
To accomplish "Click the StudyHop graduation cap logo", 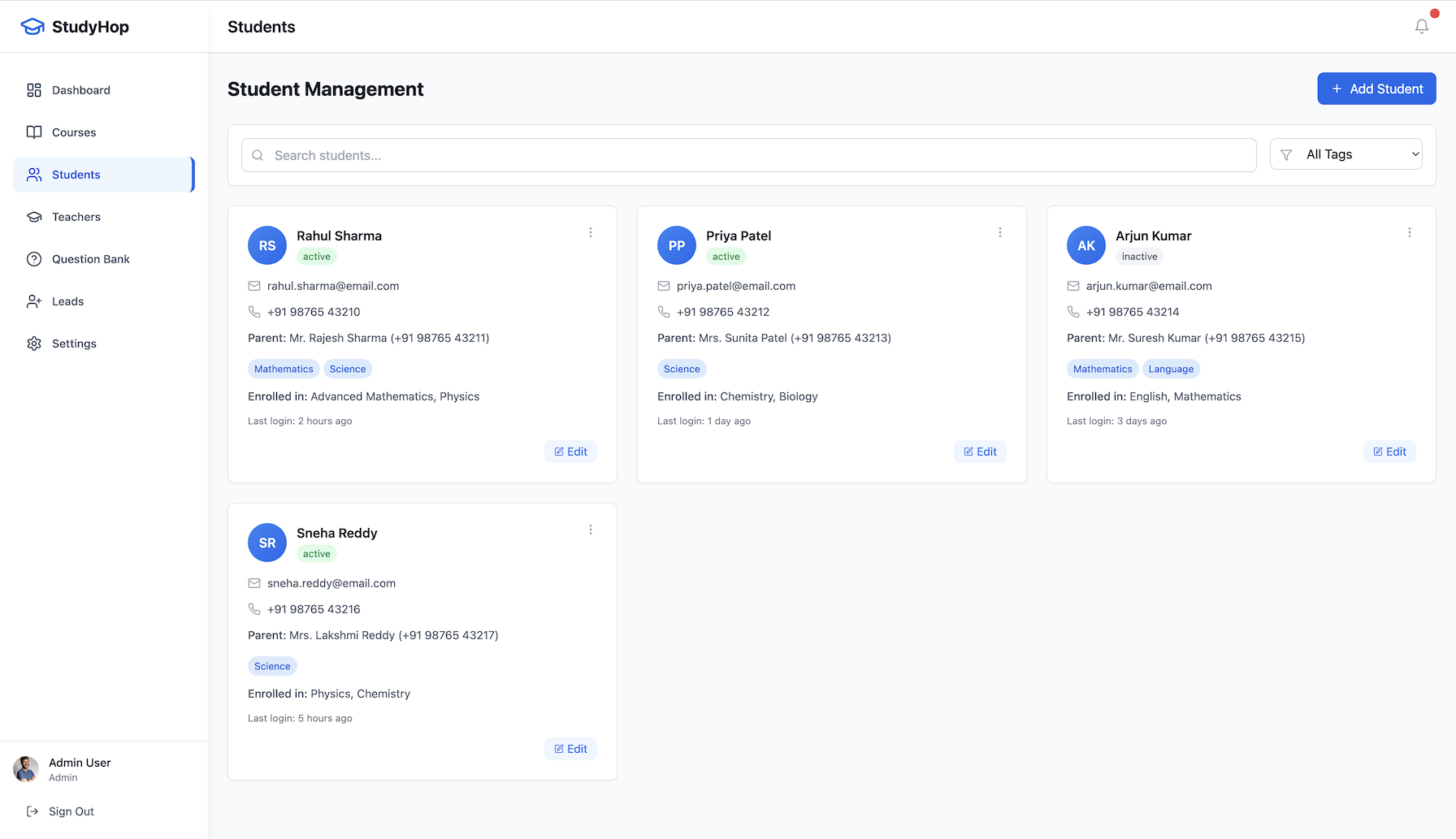I will (32, 27).
